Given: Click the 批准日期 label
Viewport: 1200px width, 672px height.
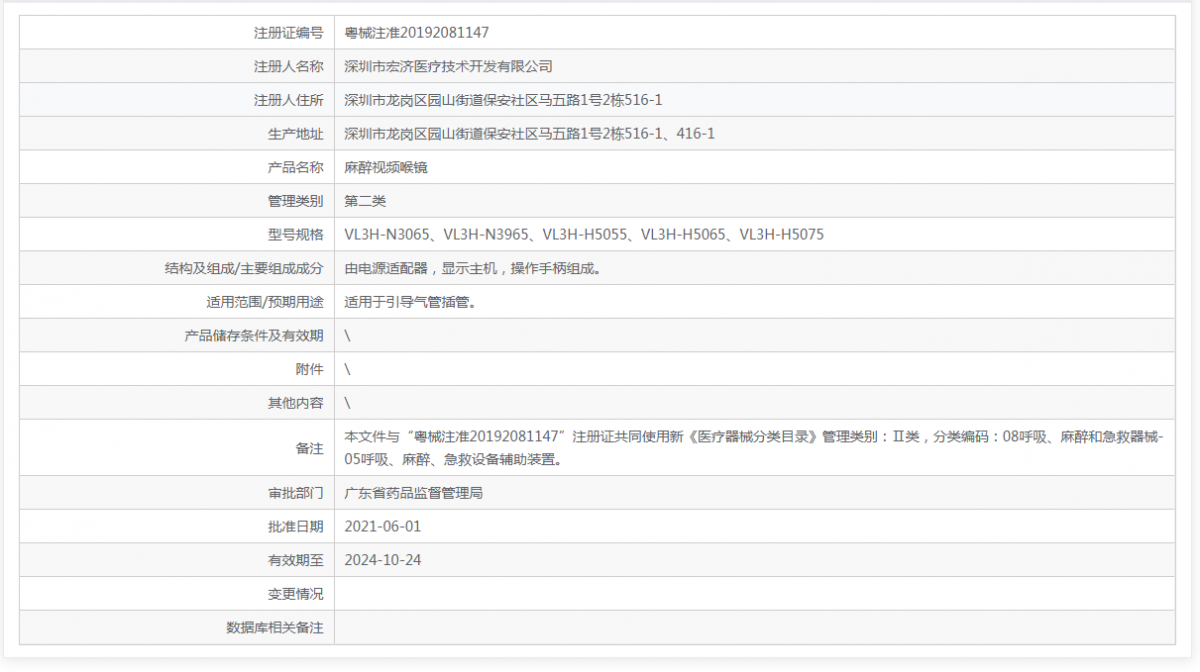Looking at the screenshot, I should click(x=296, y=526).
